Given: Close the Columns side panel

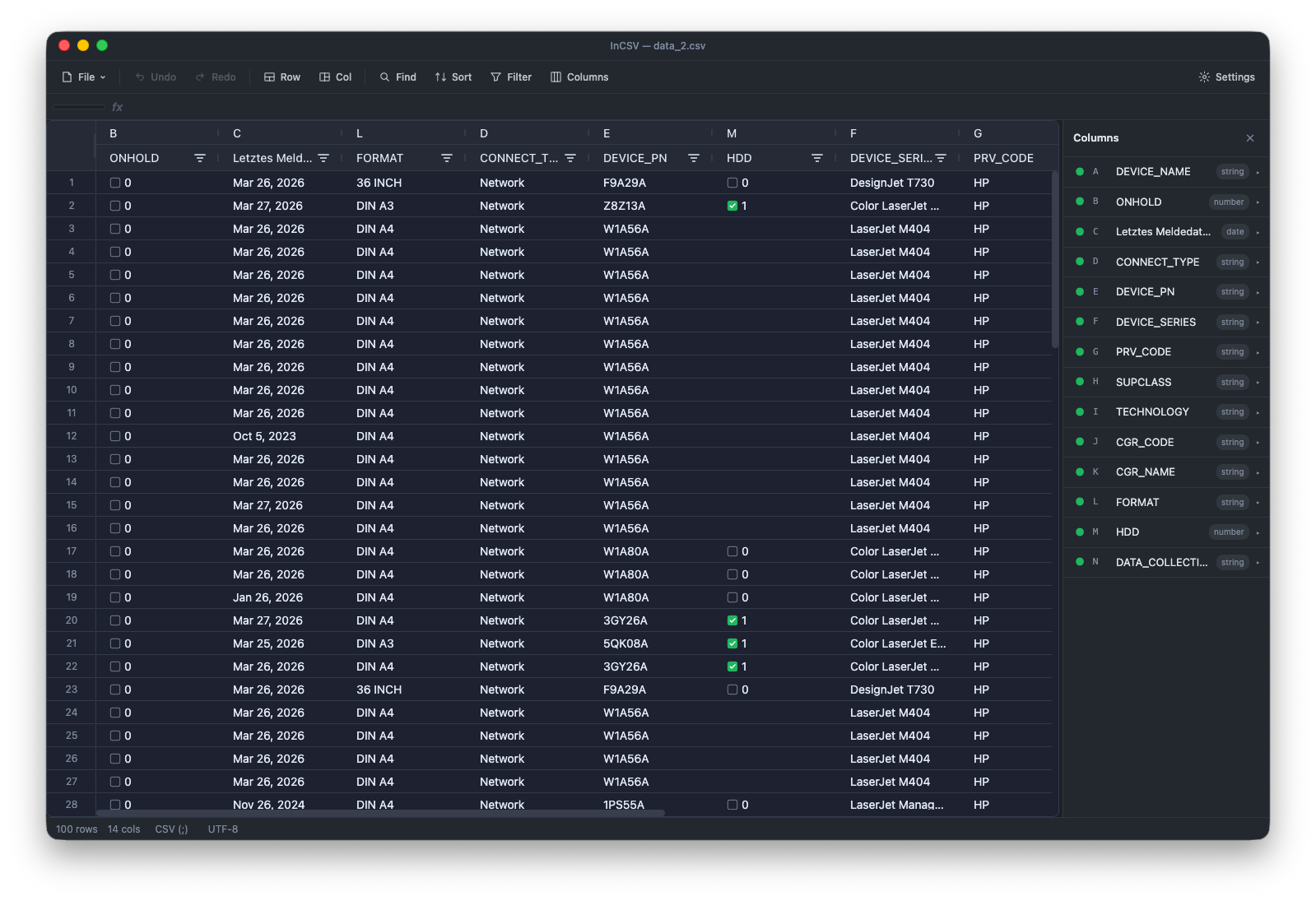Looking at the screenshot, I should 1249,138.
